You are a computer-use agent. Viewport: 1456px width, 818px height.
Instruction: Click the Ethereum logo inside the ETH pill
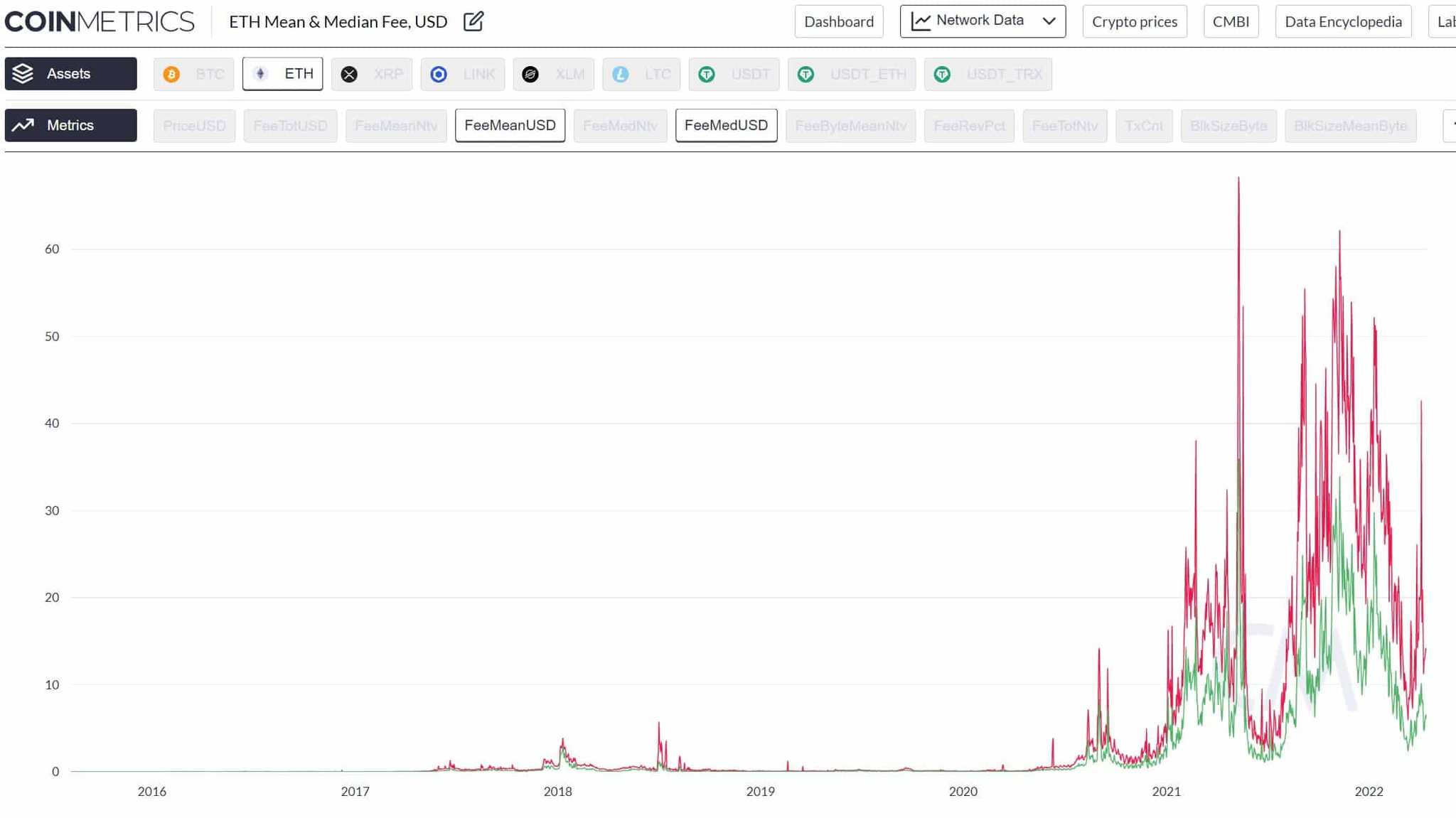point(261,74)
